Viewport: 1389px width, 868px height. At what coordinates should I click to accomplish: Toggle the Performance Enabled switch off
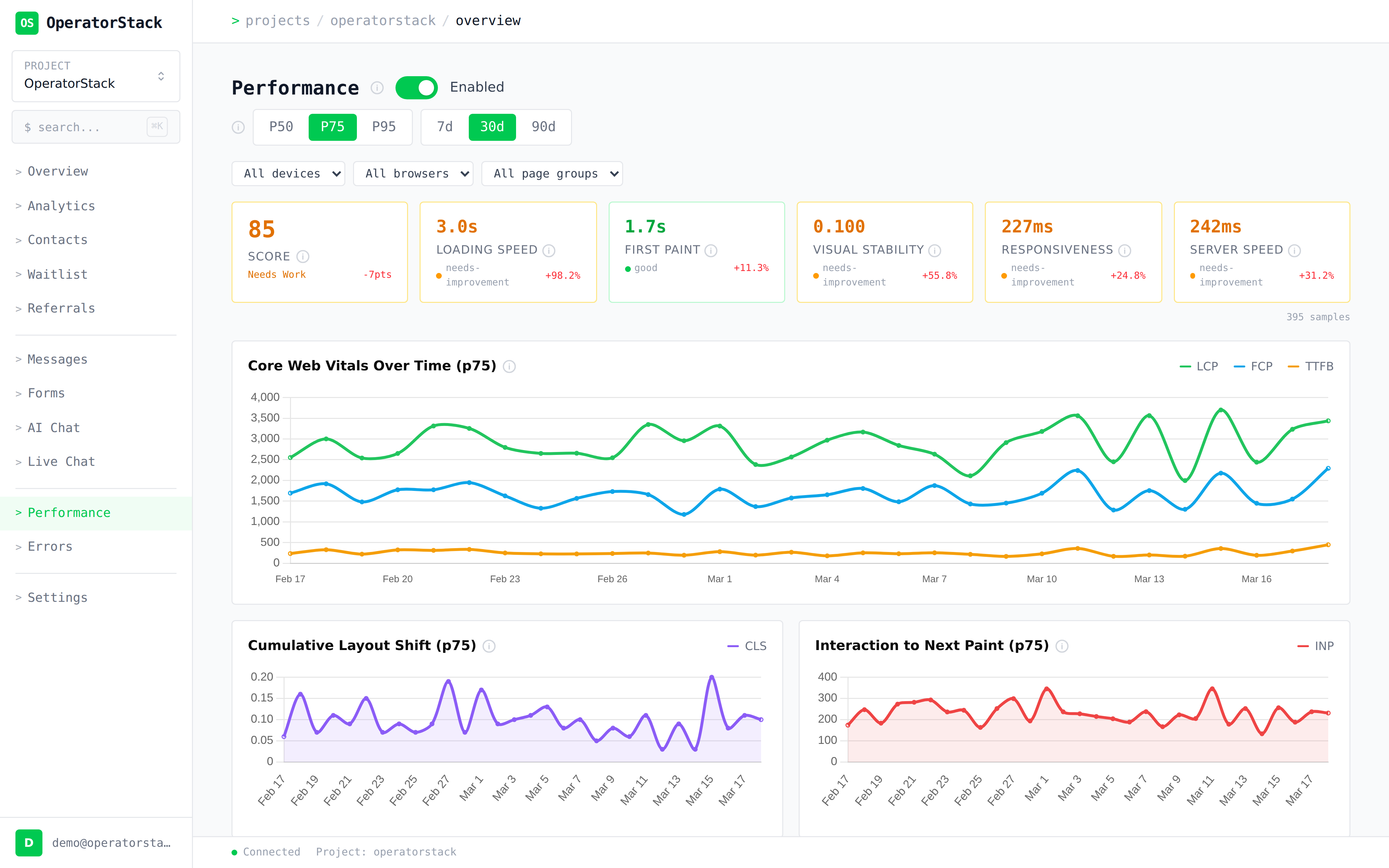click(x=416, y=88)
